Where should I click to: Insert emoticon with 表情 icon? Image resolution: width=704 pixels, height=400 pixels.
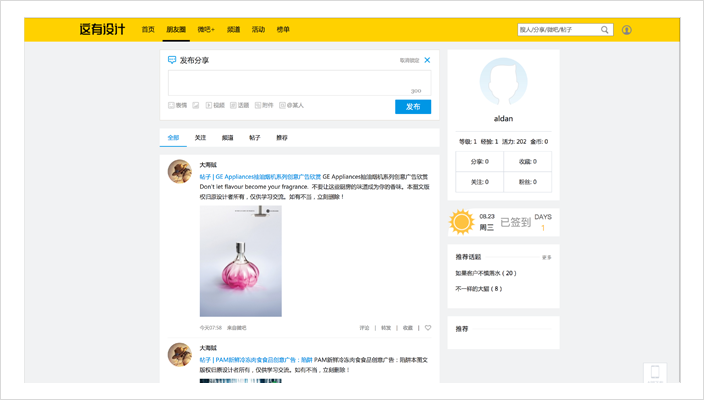[171, 105]
